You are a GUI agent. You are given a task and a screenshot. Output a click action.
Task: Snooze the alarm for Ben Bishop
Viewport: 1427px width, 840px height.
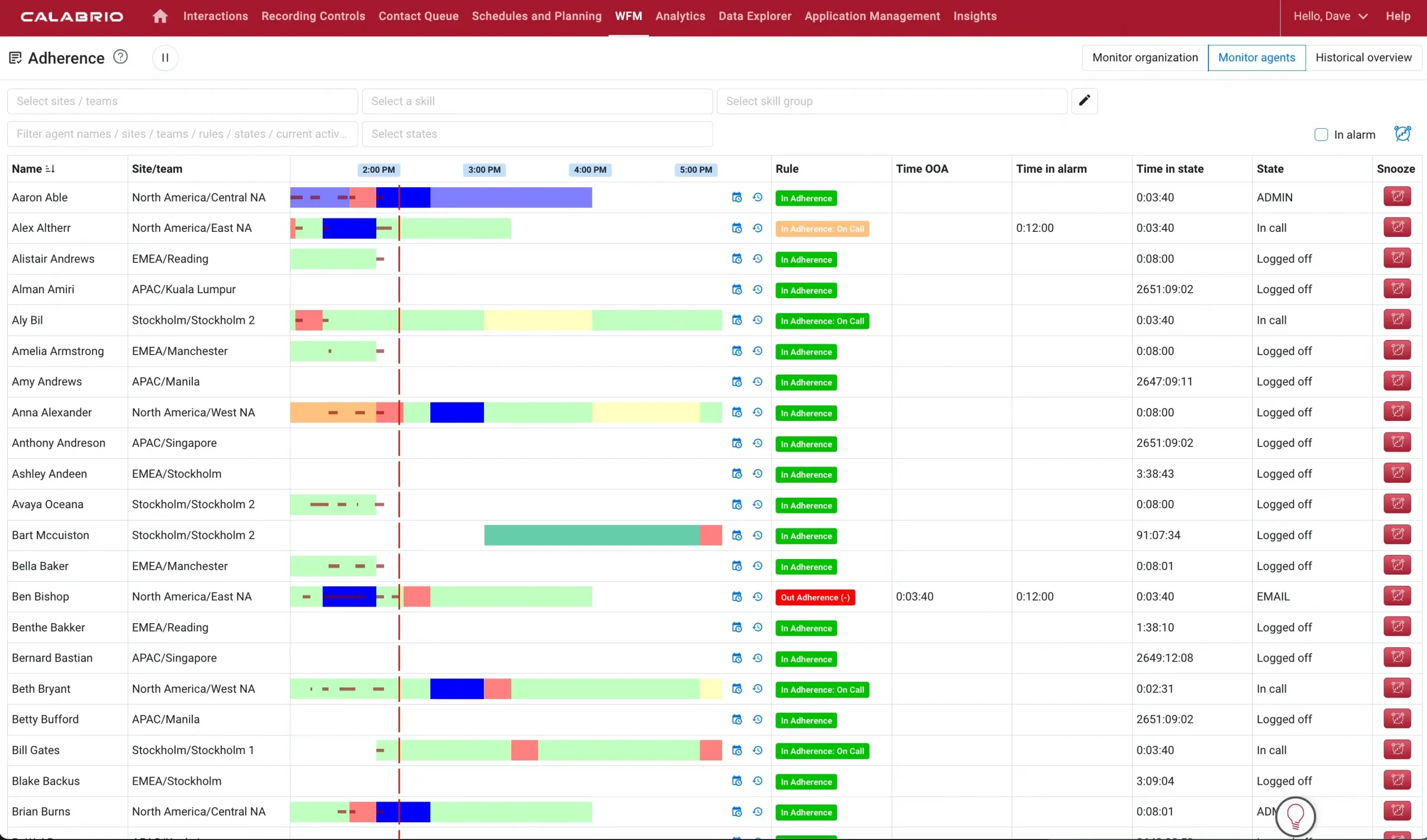pyautogui.click(x=1397, y=595)
